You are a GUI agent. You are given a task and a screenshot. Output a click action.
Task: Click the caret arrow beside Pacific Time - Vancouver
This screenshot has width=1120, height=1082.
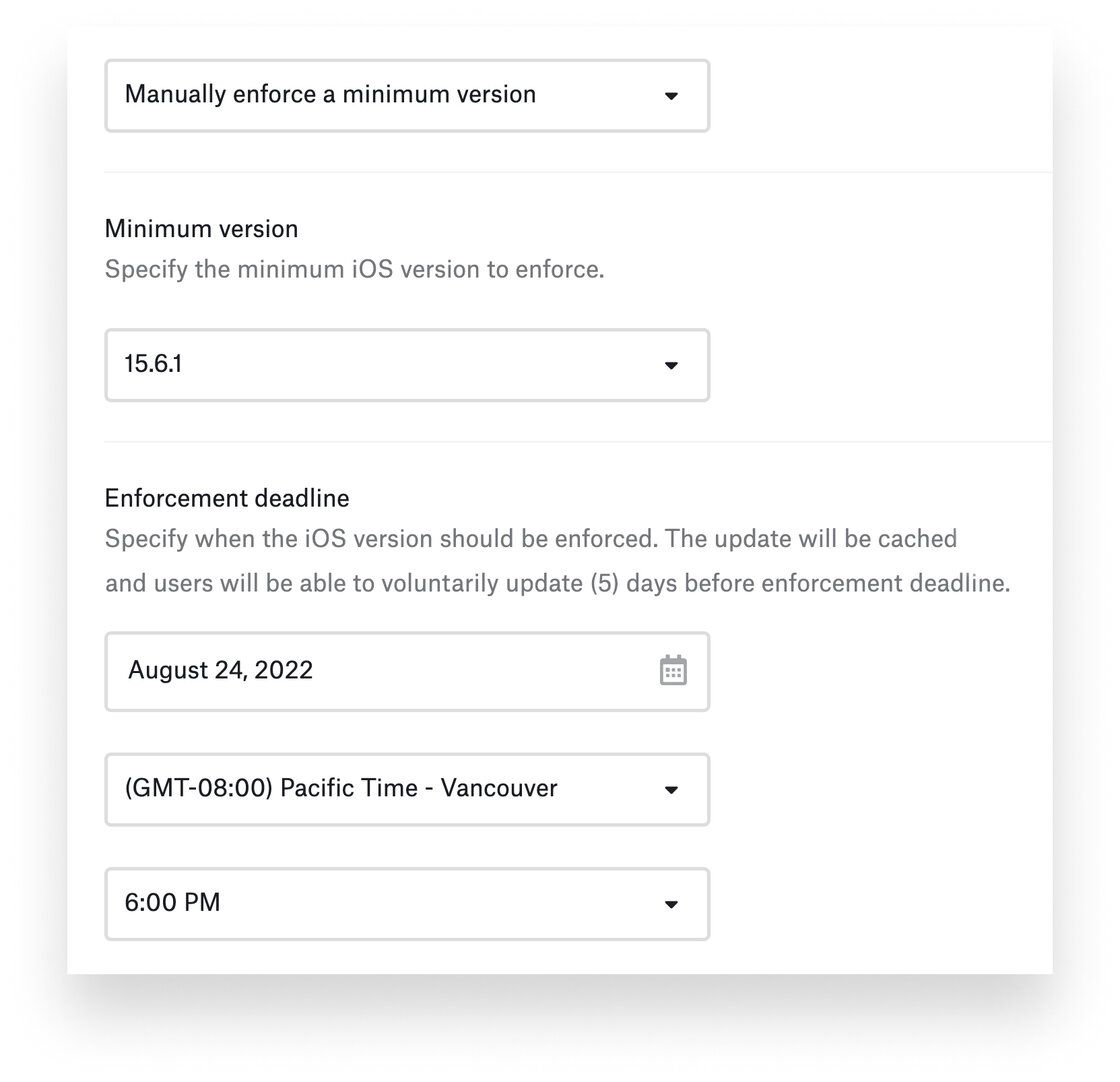(x=671, y=790)
